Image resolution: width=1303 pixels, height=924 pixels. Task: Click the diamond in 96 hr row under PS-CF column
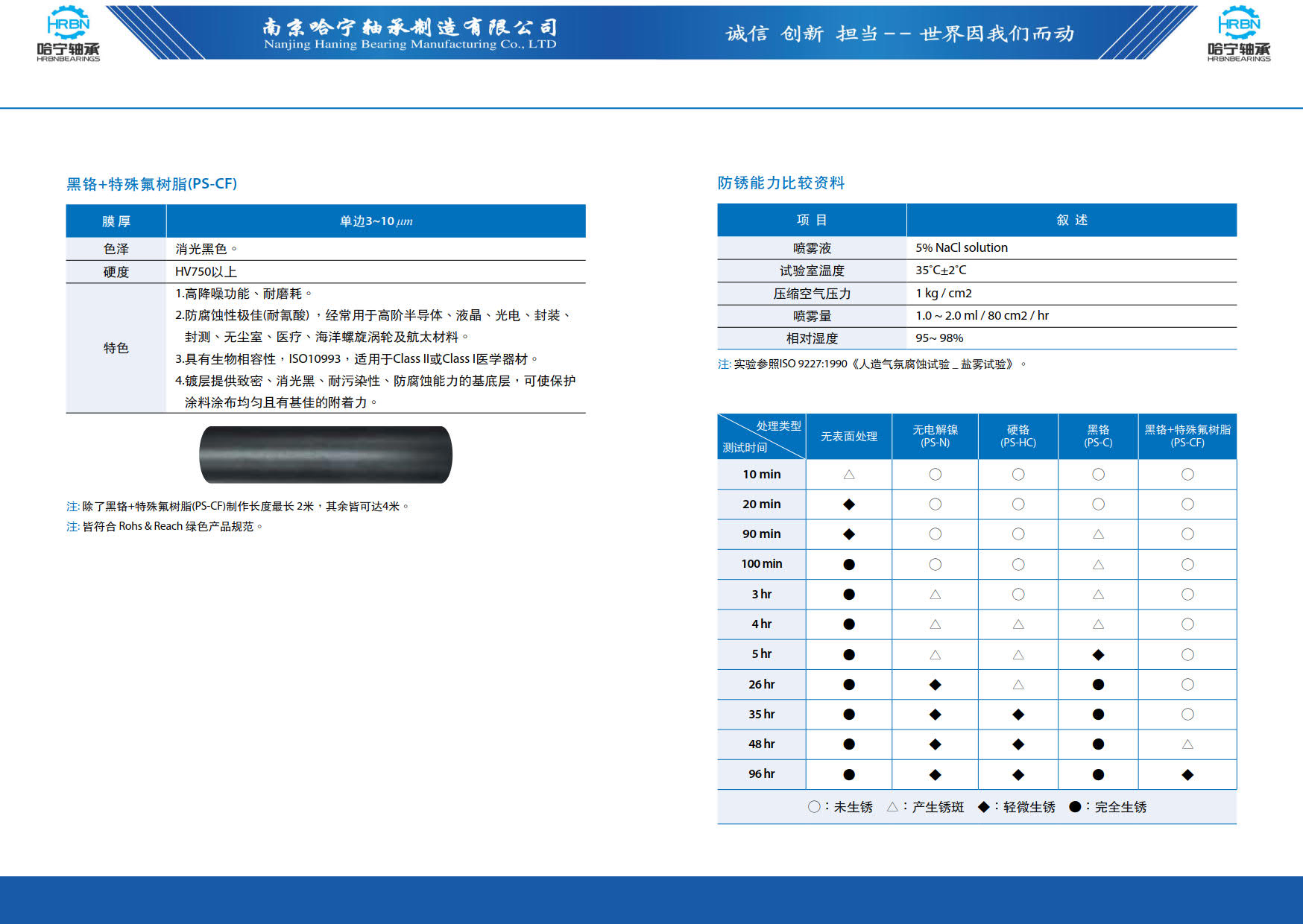pos(1187,775)
